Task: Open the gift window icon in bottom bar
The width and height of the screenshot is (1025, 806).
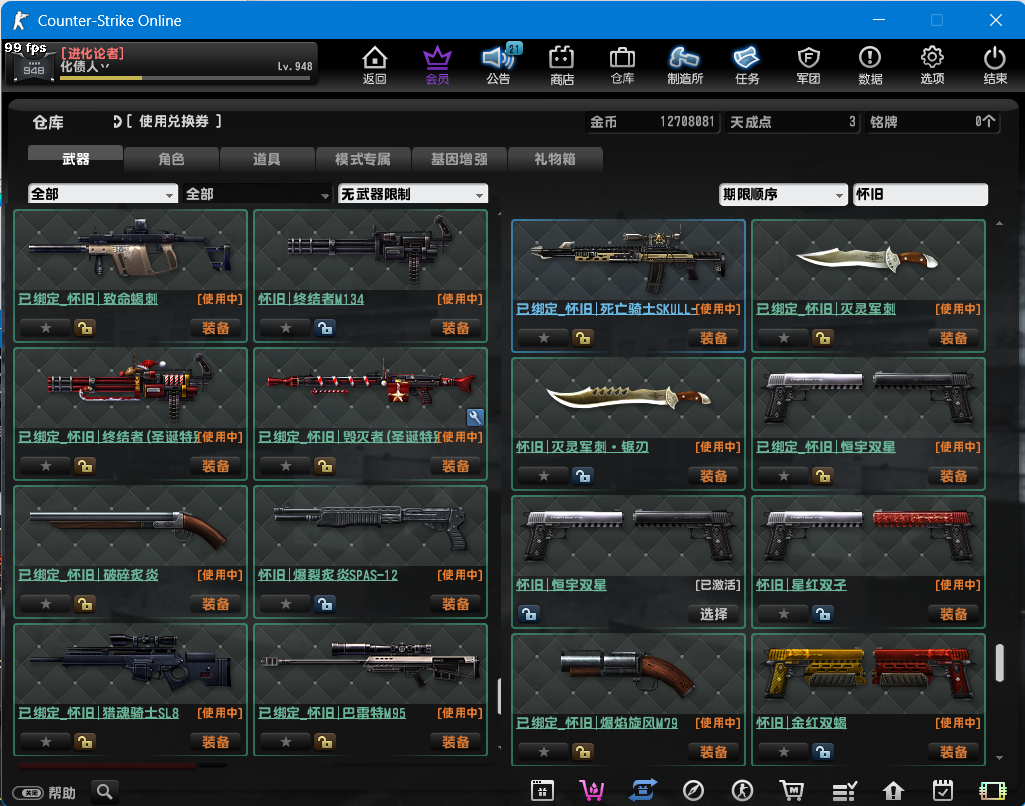Action: pyautogui.click(x=542, y=791)
